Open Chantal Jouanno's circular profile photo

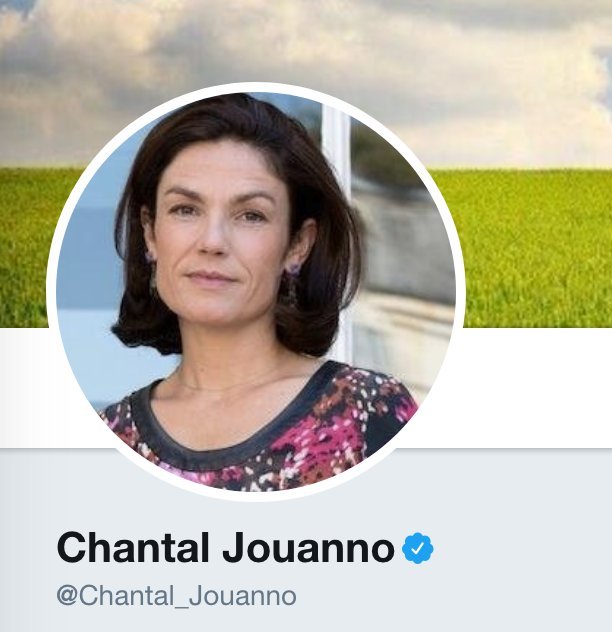(x=256, y=292)
